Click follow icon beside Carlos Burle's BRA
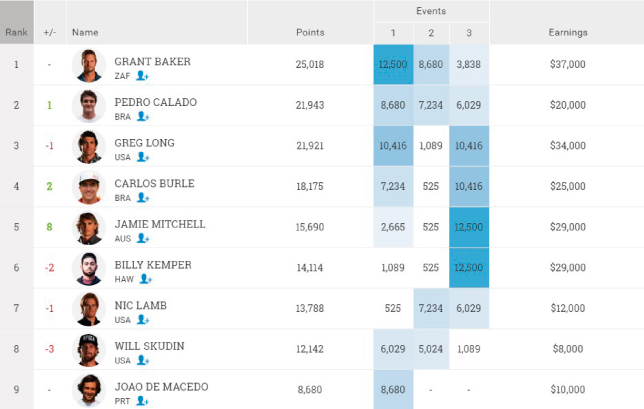 tap(143, 198)
